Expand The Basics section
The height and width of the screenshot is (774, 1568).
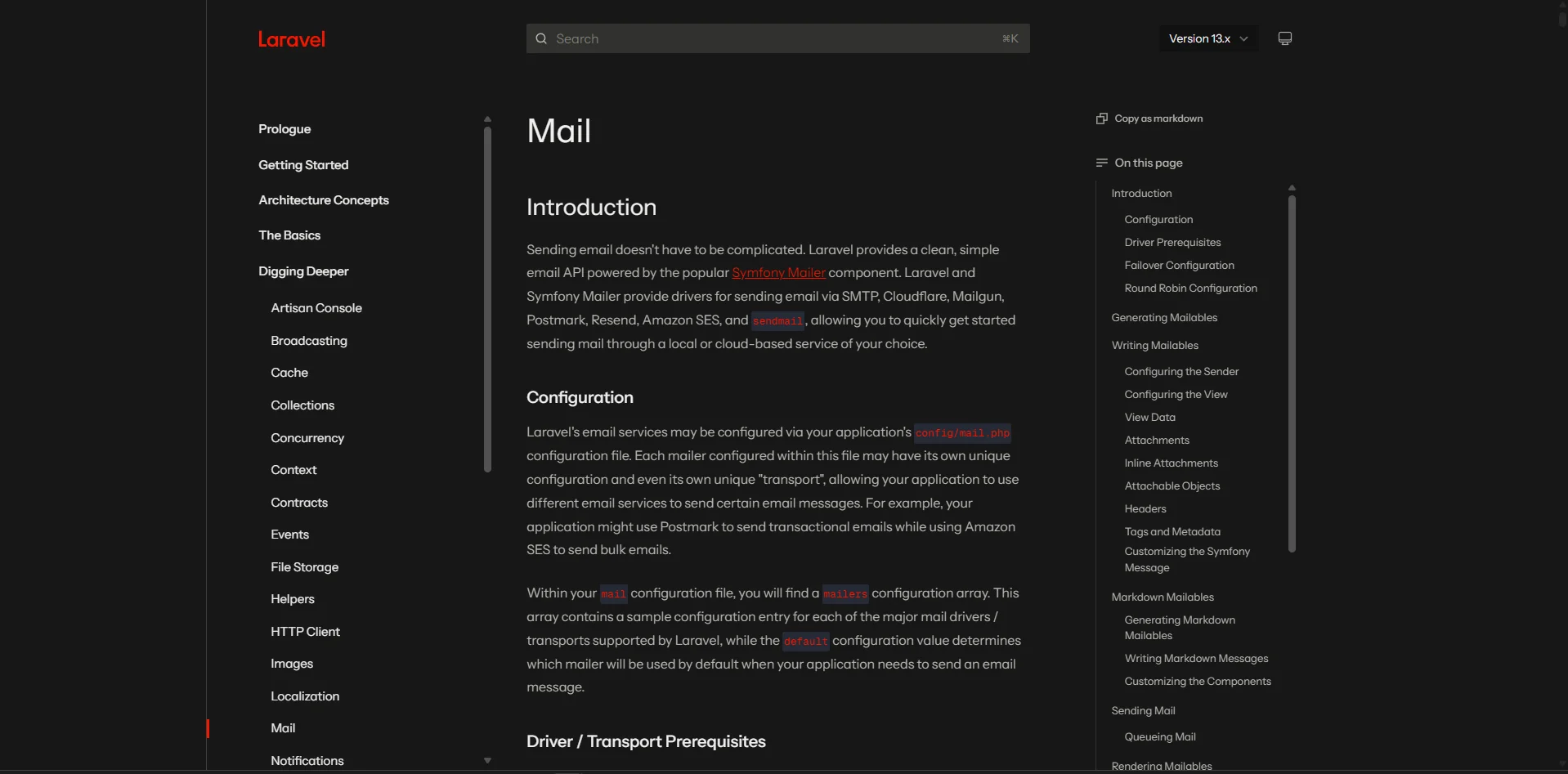click(x=289, y=235)
